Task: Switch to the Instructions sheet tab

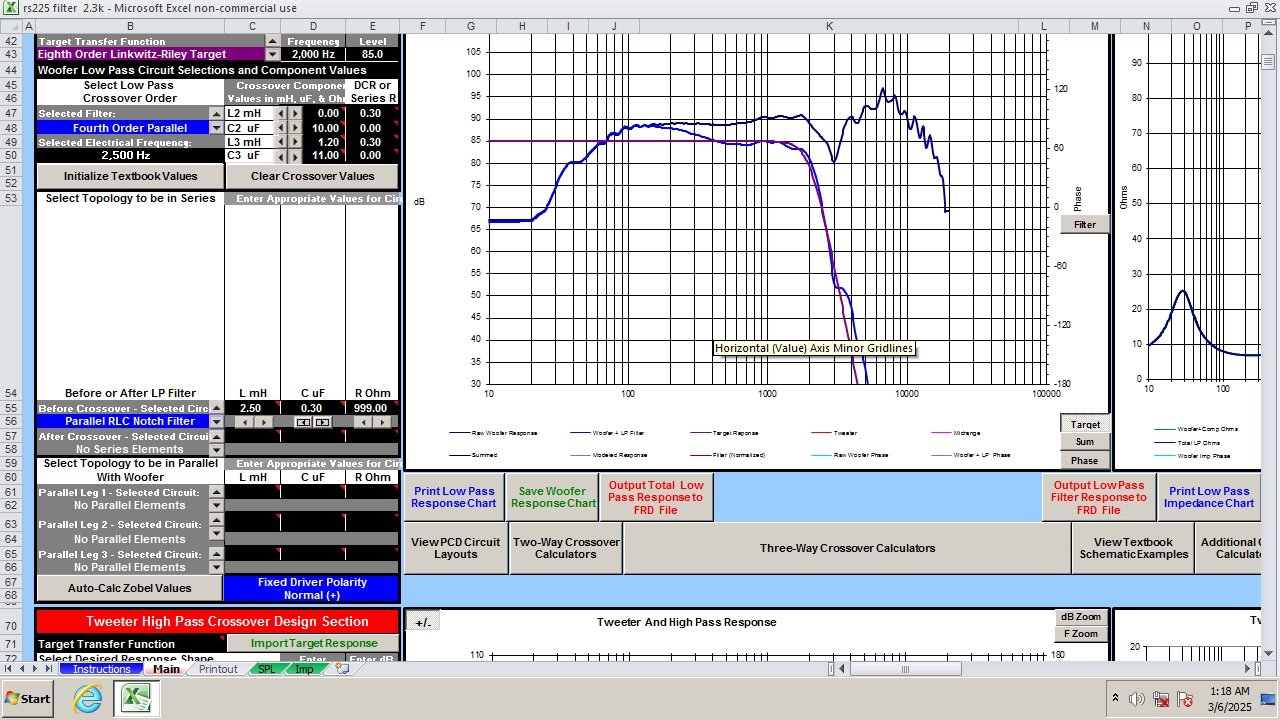Action: pos(102,669)
